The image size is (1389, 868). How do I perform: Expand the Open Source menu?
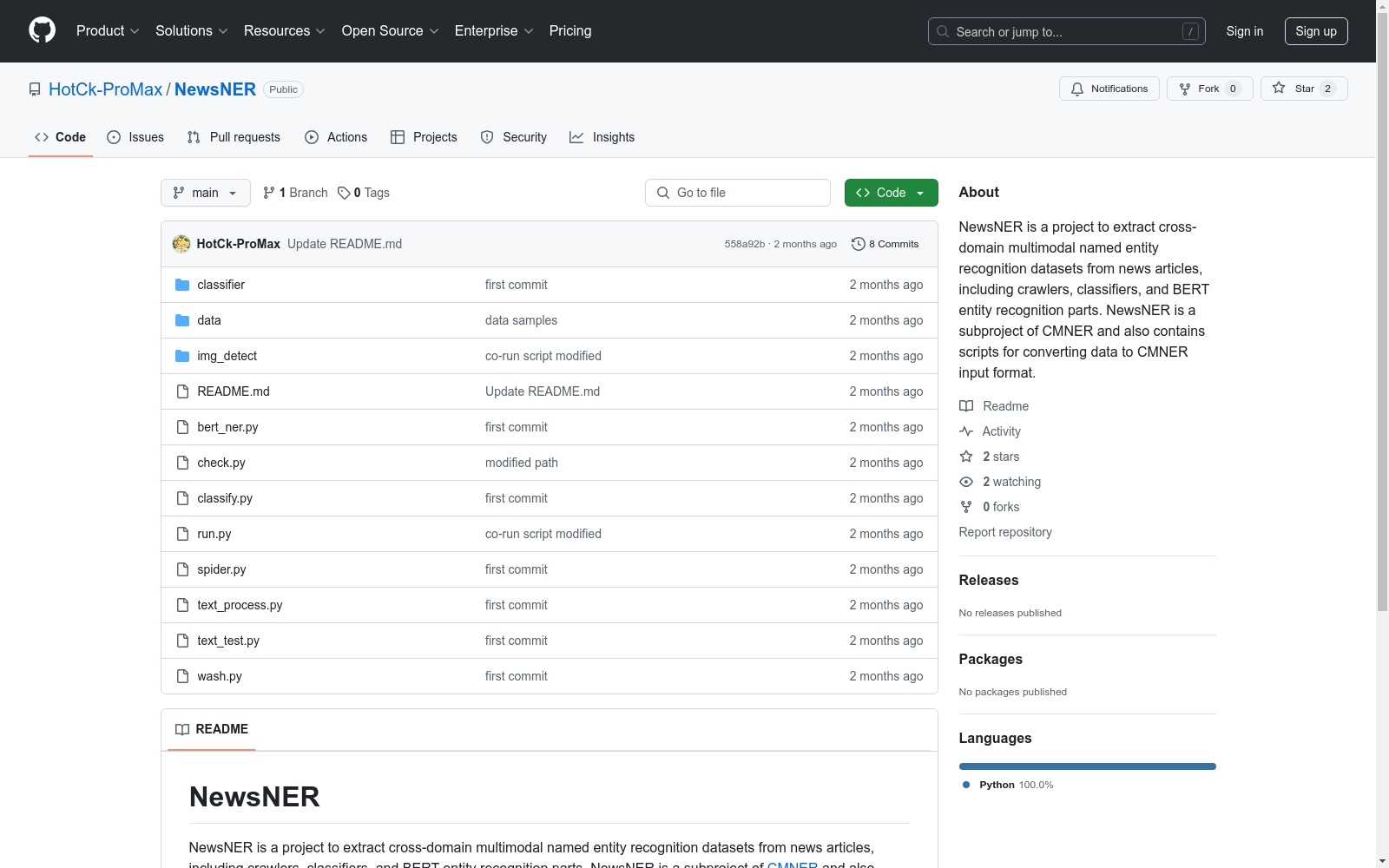[x=391, y=30]
